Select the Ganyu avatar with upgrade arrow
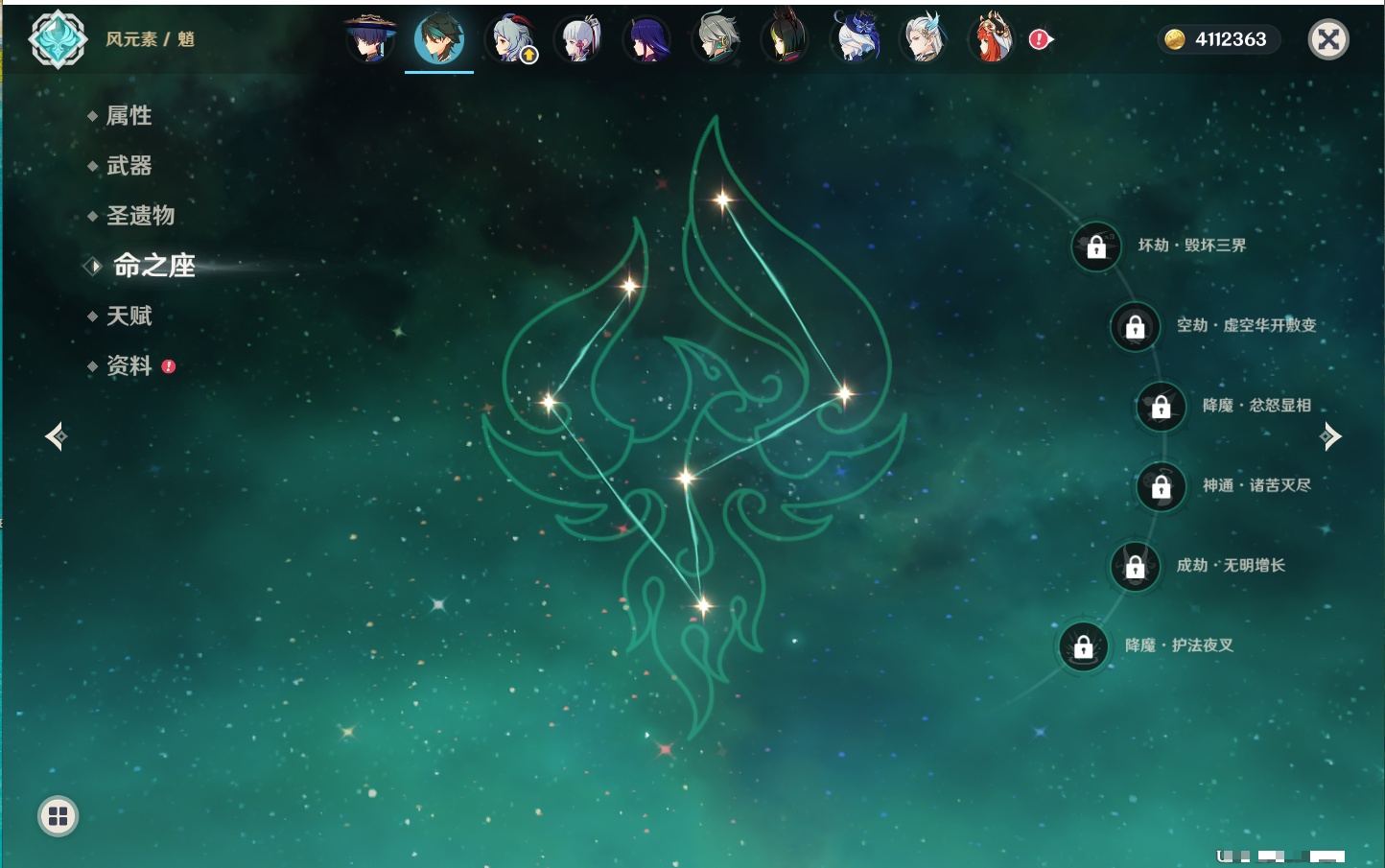 [x=509, y=39]
